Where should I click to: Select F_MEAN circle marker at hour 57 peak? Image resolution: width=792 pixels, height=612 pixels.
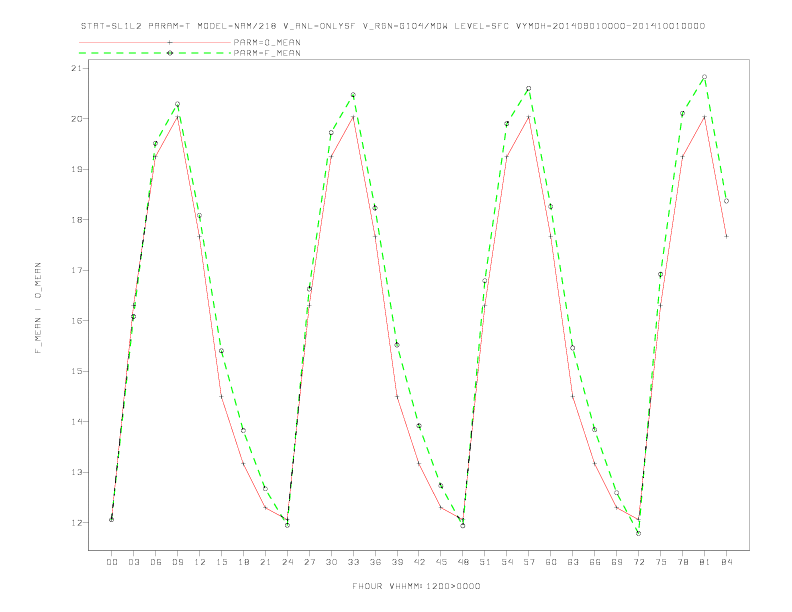[x=529, y=88]
